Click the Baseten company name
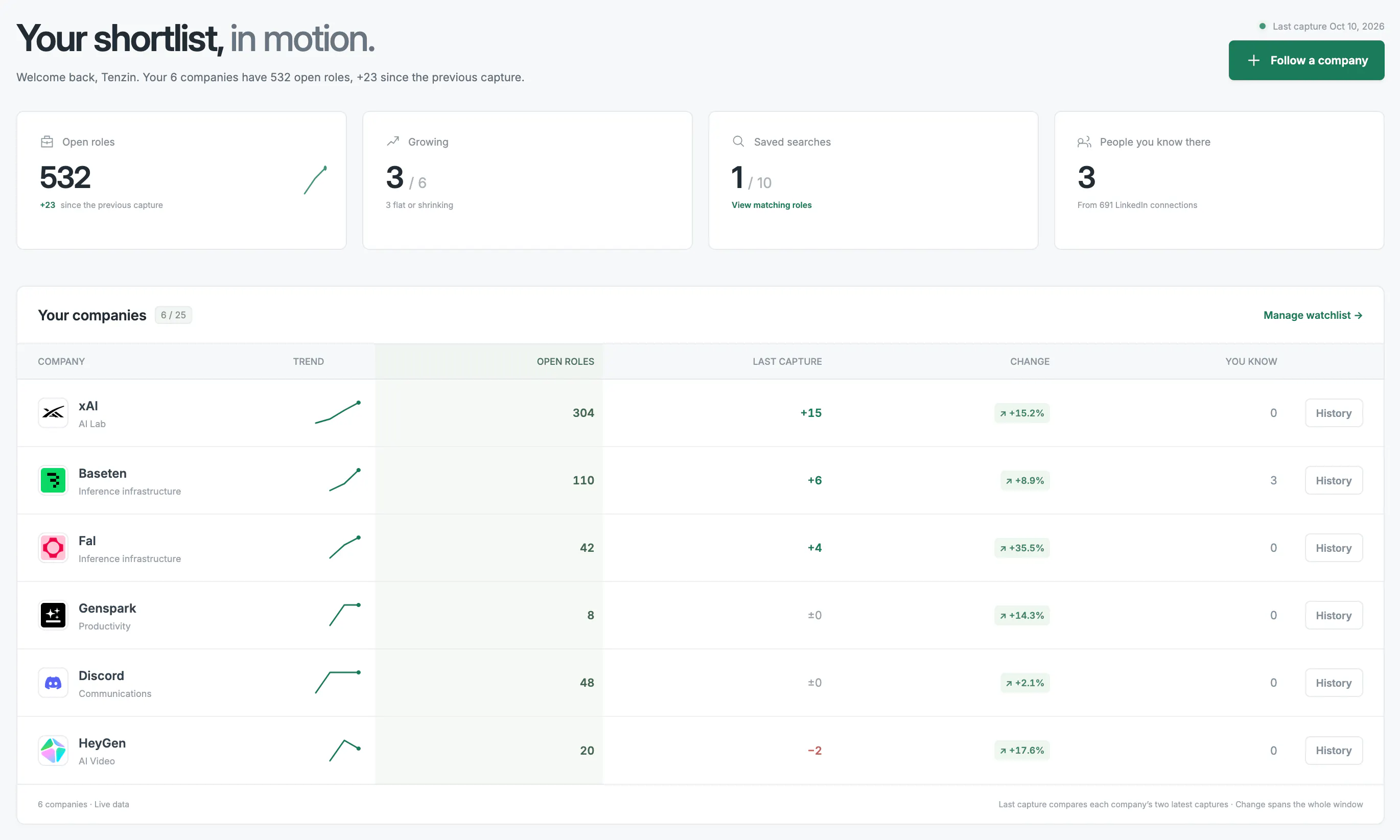The width and height of the screenshot is (1400, 840). point(102,473)
